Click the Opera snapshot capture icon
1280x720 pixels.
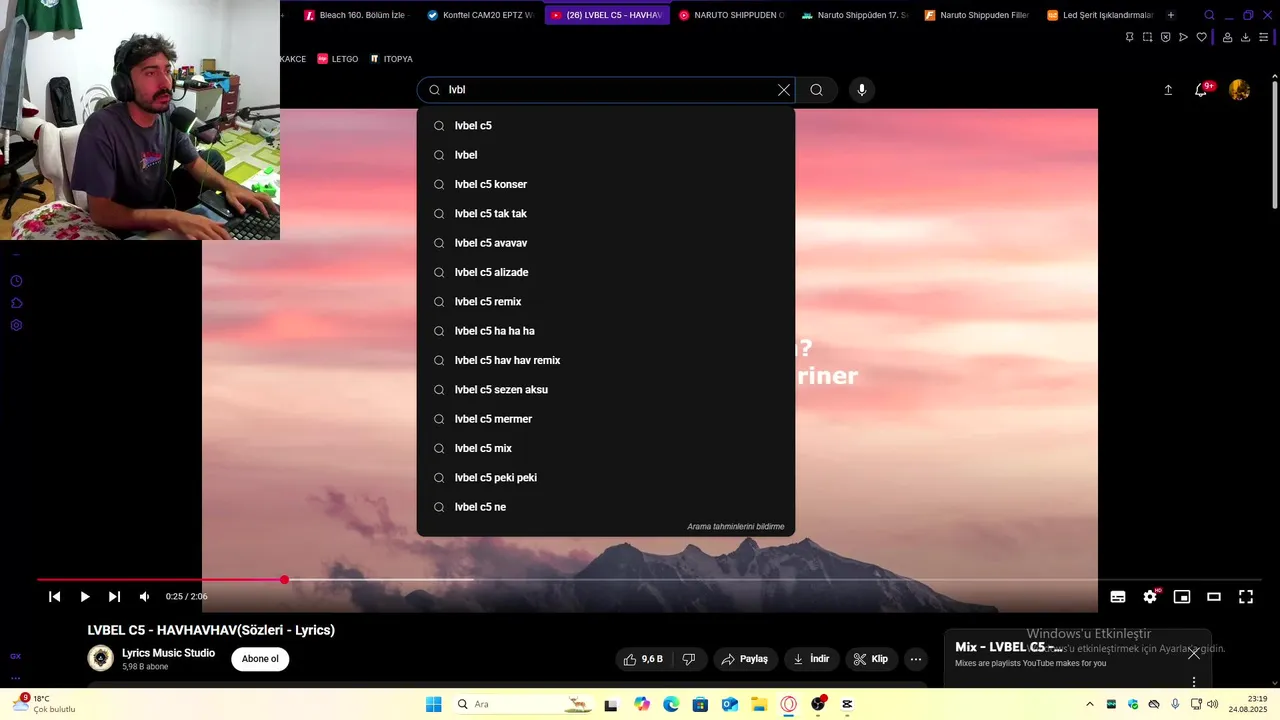[1147, 37]
